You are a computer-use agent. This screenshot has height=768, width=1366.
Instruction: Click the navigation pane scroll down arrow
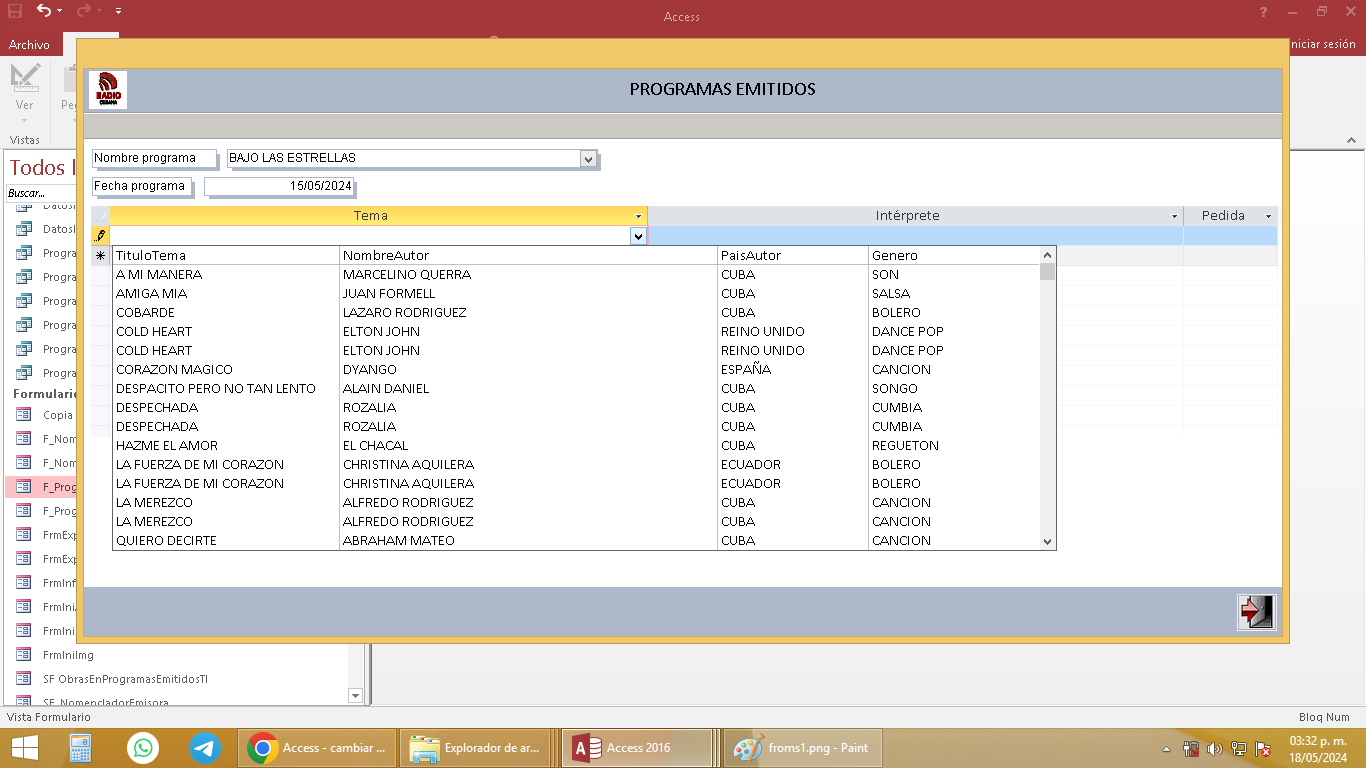tap(355, 695)
